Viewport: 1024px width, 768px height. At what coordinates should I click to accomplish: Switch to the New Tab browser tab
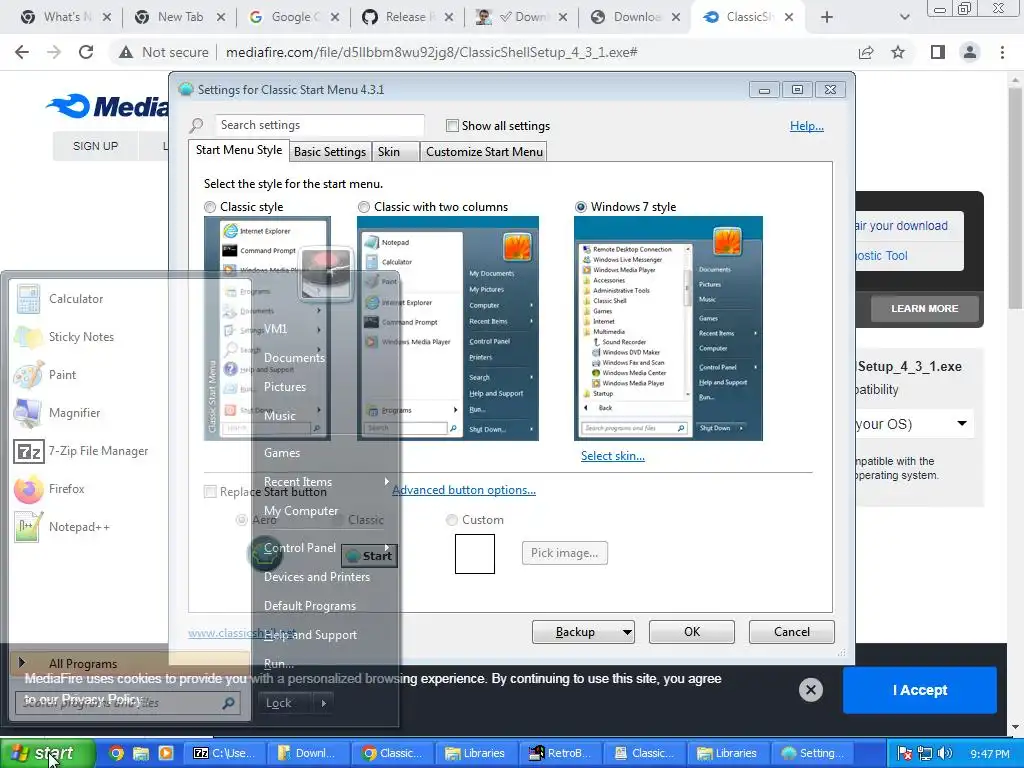point(180,17)
